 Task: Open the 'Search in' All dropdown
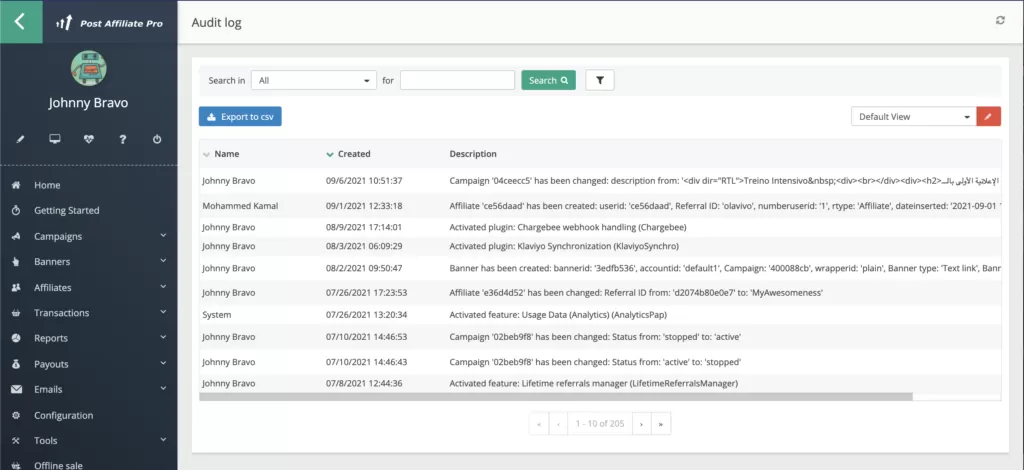pos(313,80)
